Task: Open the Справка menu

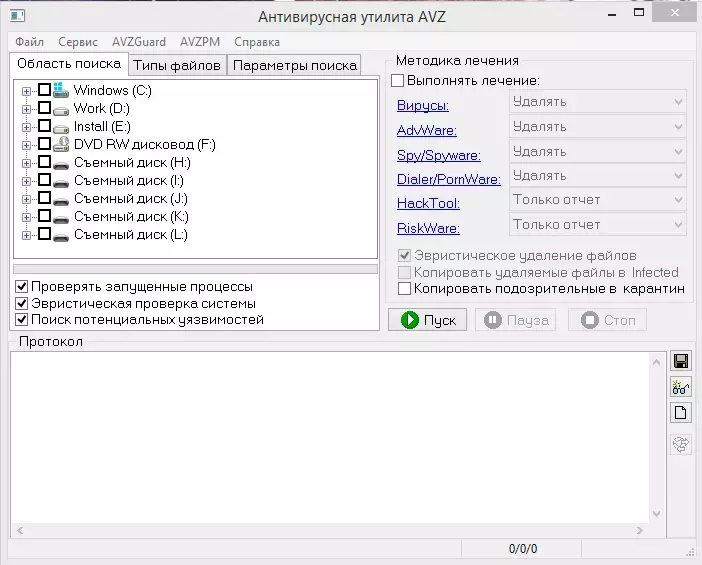Action: tap(257, 42)
